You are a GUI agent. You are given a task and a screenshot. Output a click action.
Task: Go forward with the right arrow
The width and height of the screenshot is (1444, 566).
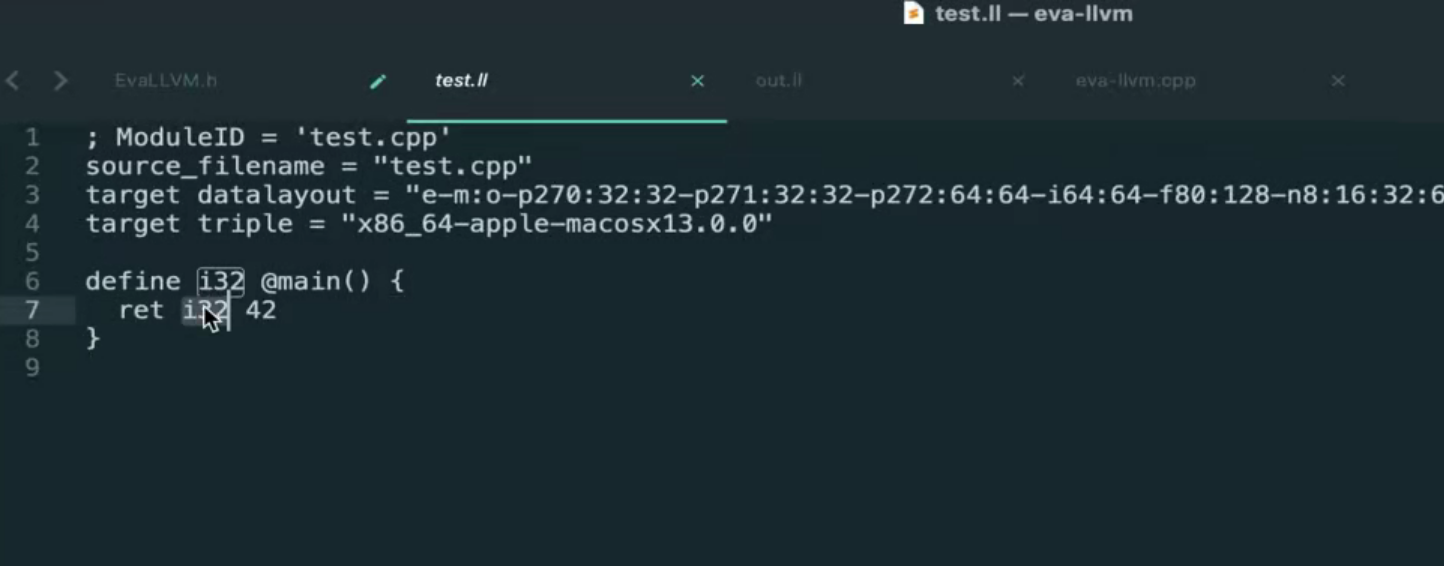point(61,81)
